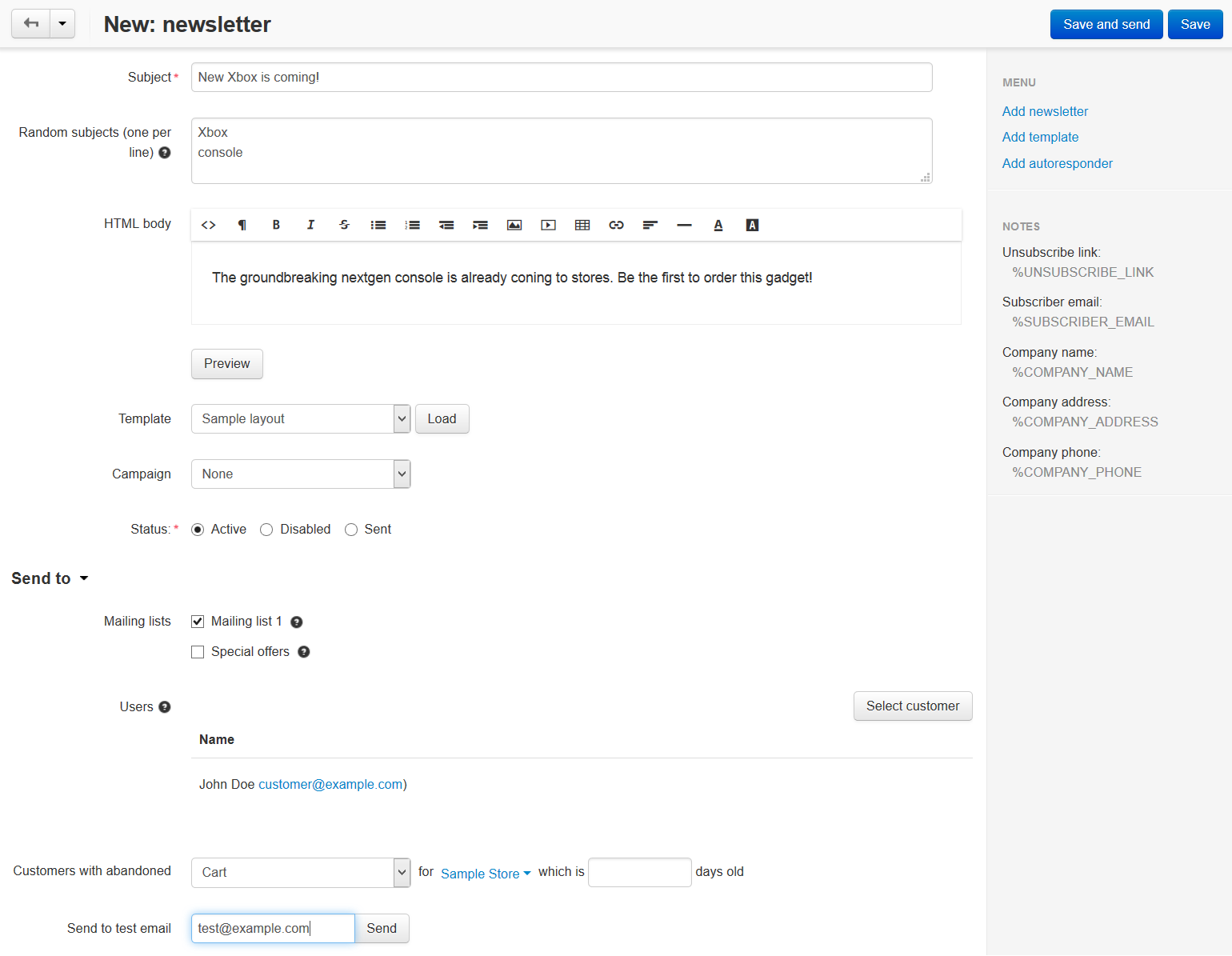Collapse the Send to section
The height and width of the screenshot is (956, 1232).
click(x=50, y=578)
